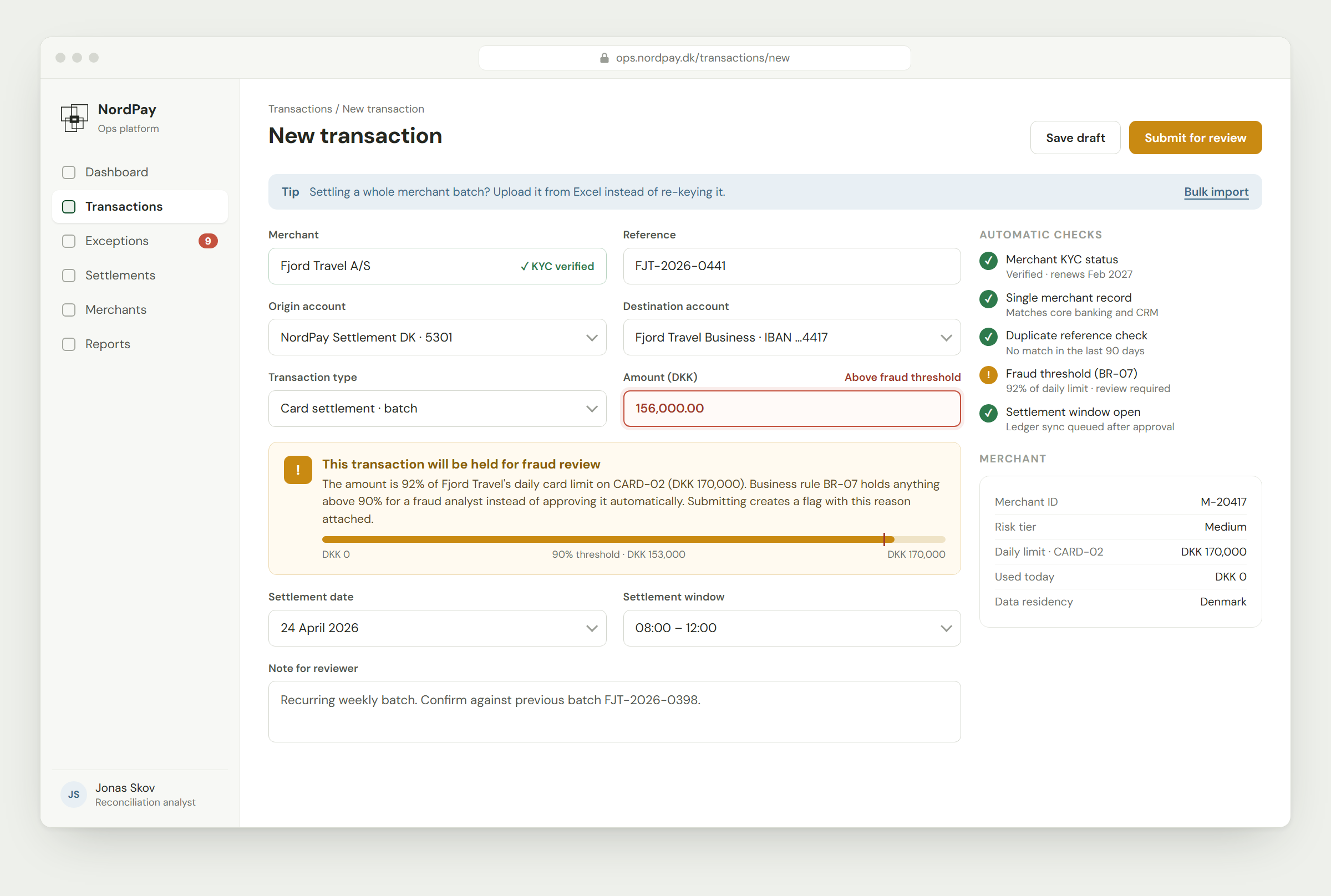Click the Dashboard sidebar square icon
Screen dimensions: 1331x896
click(69, 172)
